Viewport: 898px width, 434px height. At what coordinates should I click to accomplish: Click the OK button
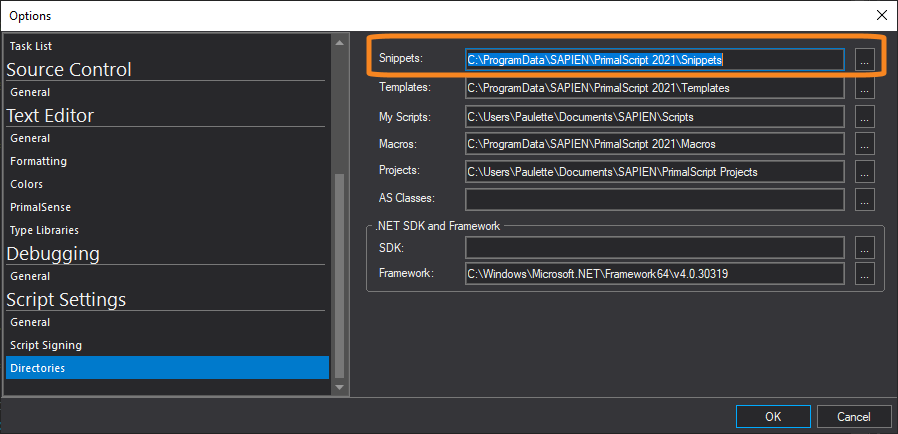point(773,417)
